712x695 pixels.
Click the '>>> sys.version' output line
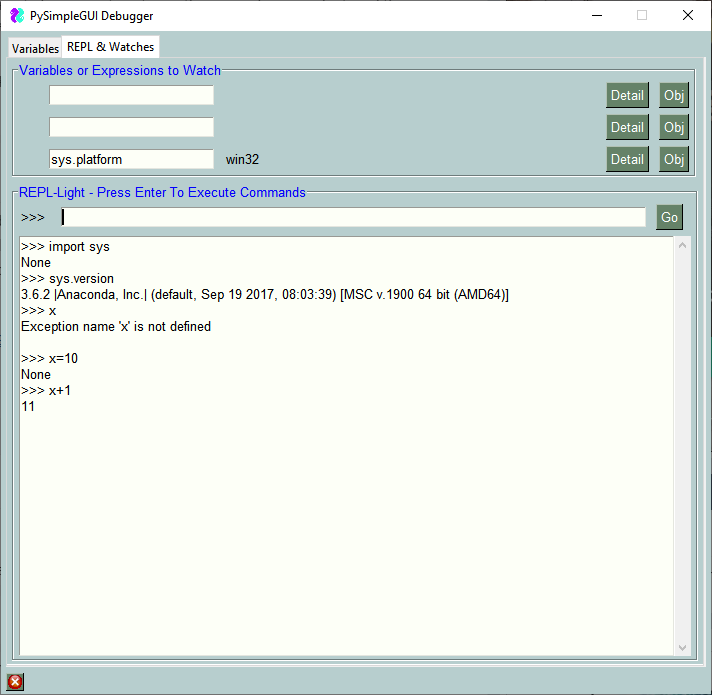pos(67,279)
